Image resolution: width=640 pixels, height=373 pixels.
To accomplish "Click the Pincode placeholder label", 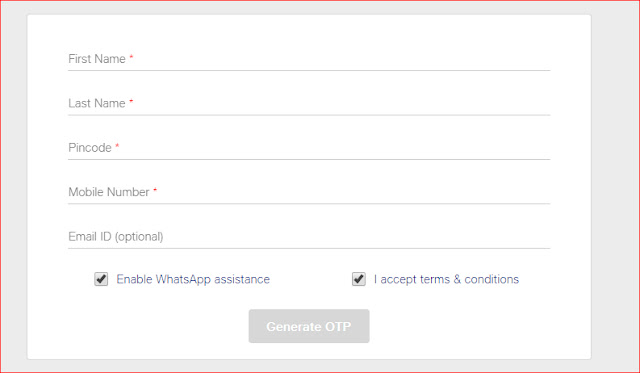I will point(90,148).
